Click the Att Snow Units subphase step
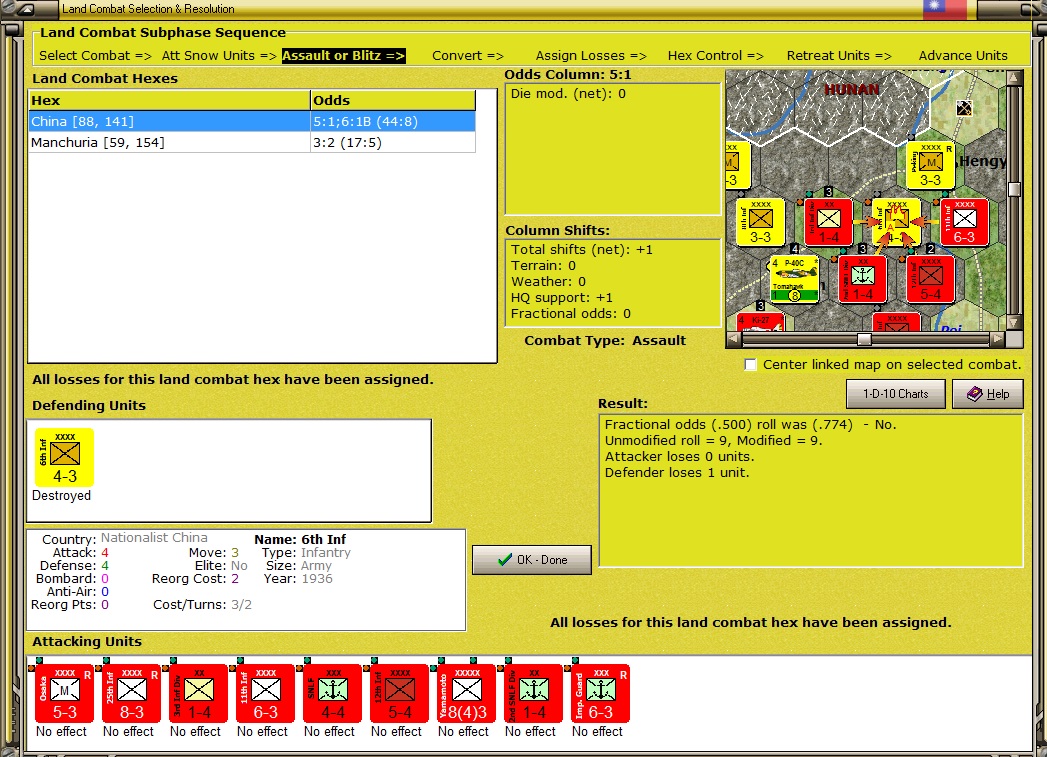This screenshot has width=1047, height=757. point(218,55)
